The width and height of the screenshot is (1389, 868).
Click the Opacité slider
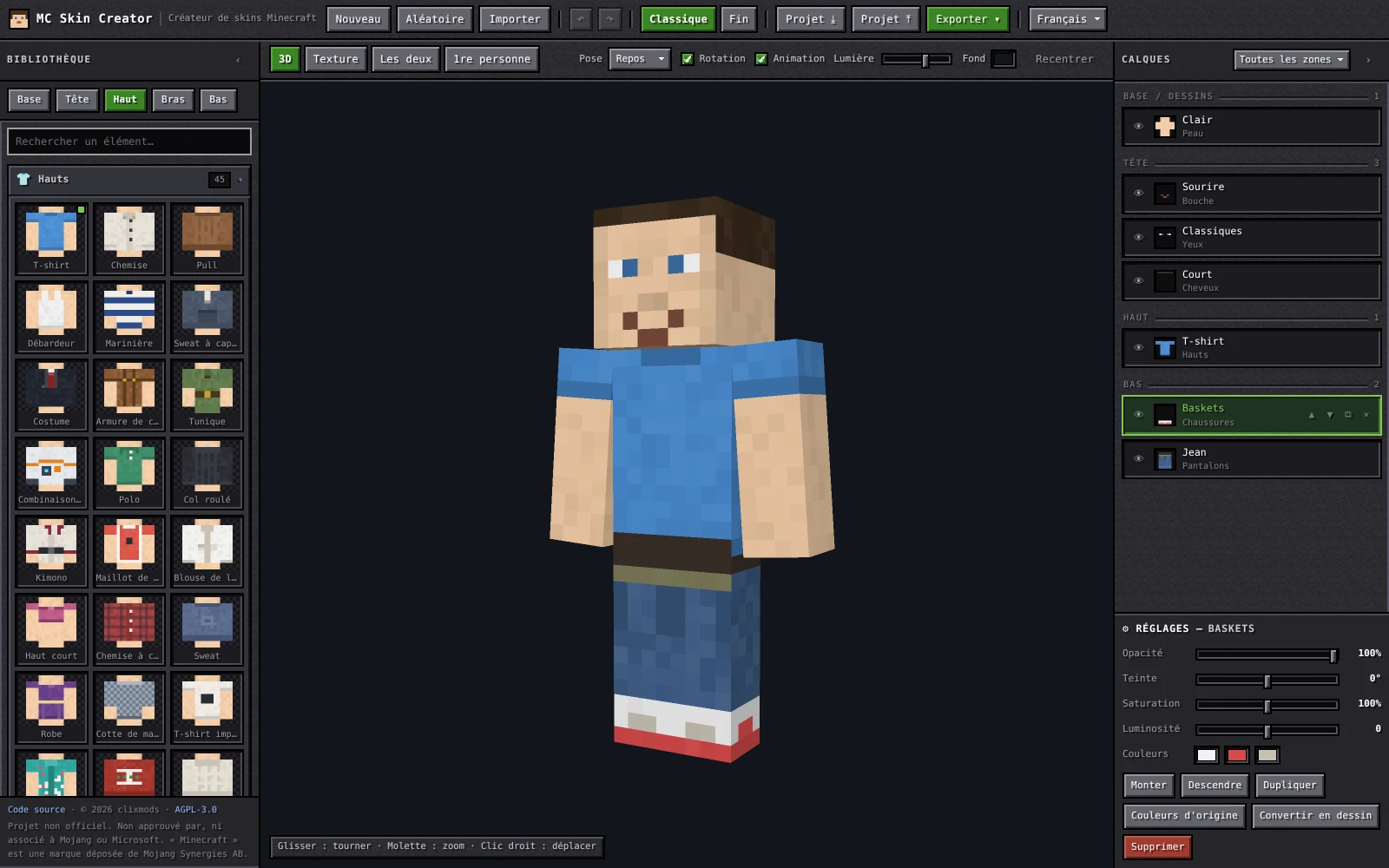click(1267, 654)
